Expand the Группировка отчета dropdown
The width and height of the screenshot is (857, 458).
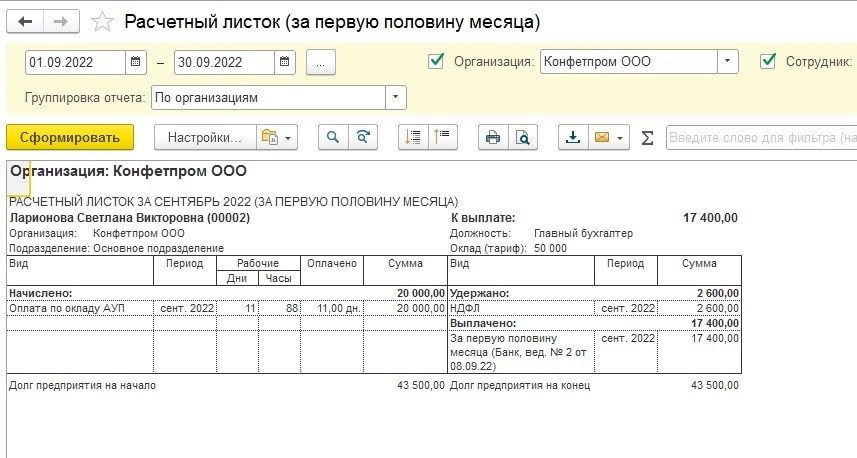pyautogui.click(x=396, y=98)
